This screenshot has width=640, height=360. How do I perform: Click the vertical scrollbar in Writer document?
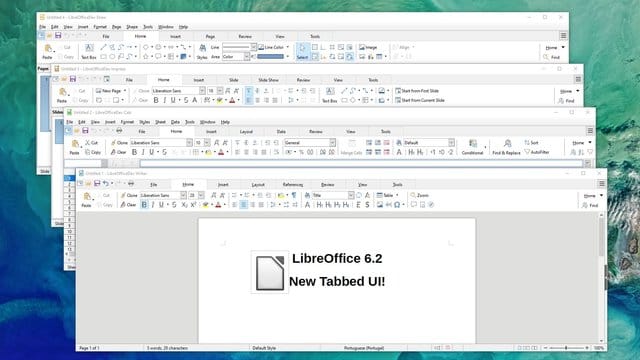(602, 278)
